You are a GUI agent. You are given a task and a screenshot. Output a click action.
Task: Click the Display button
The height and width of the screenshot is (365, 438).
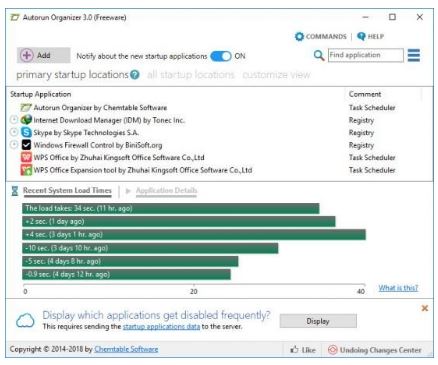[x=318, y=321]
